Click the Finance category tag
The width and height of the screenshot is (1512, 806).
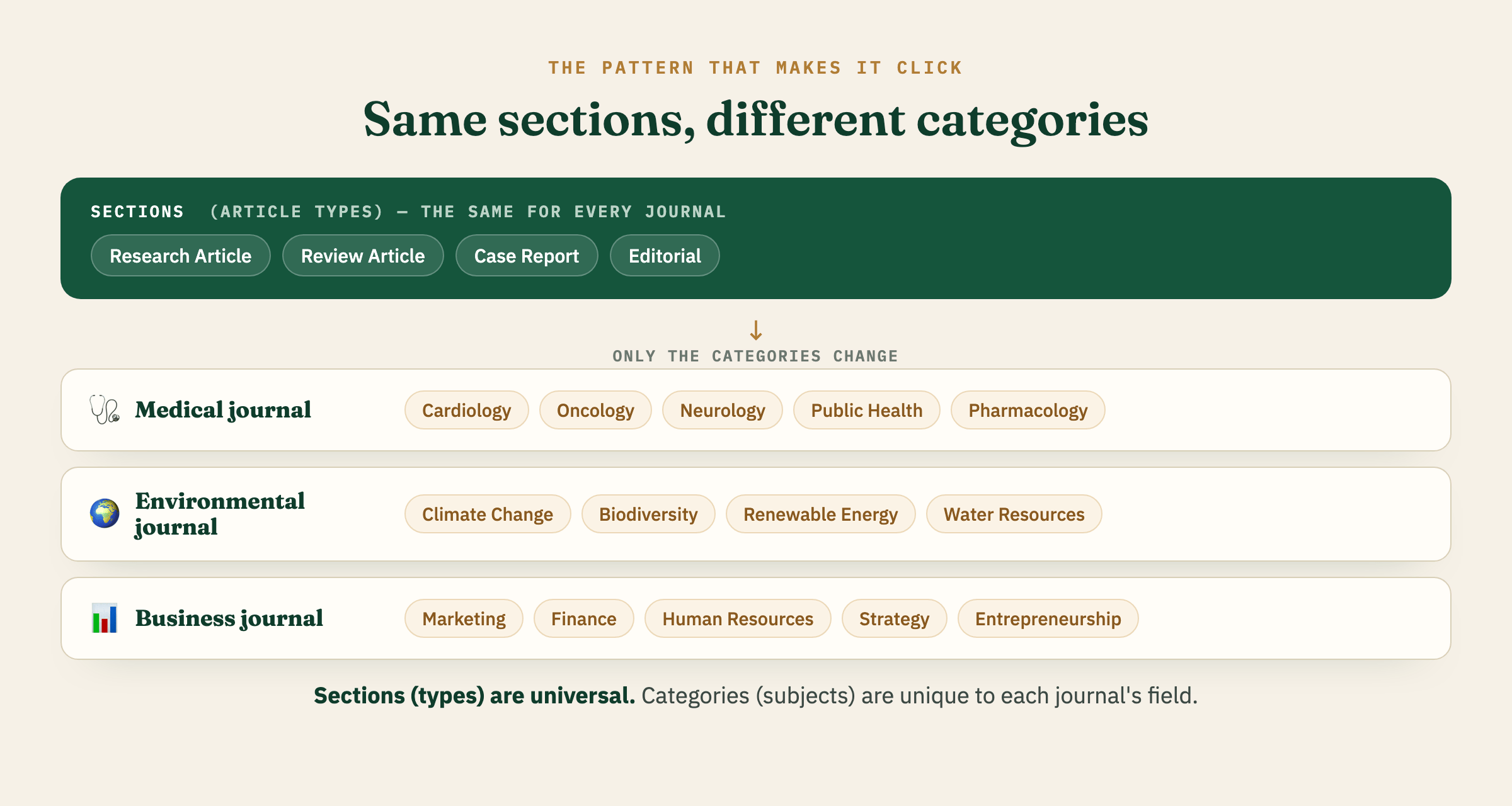(584, 618)
